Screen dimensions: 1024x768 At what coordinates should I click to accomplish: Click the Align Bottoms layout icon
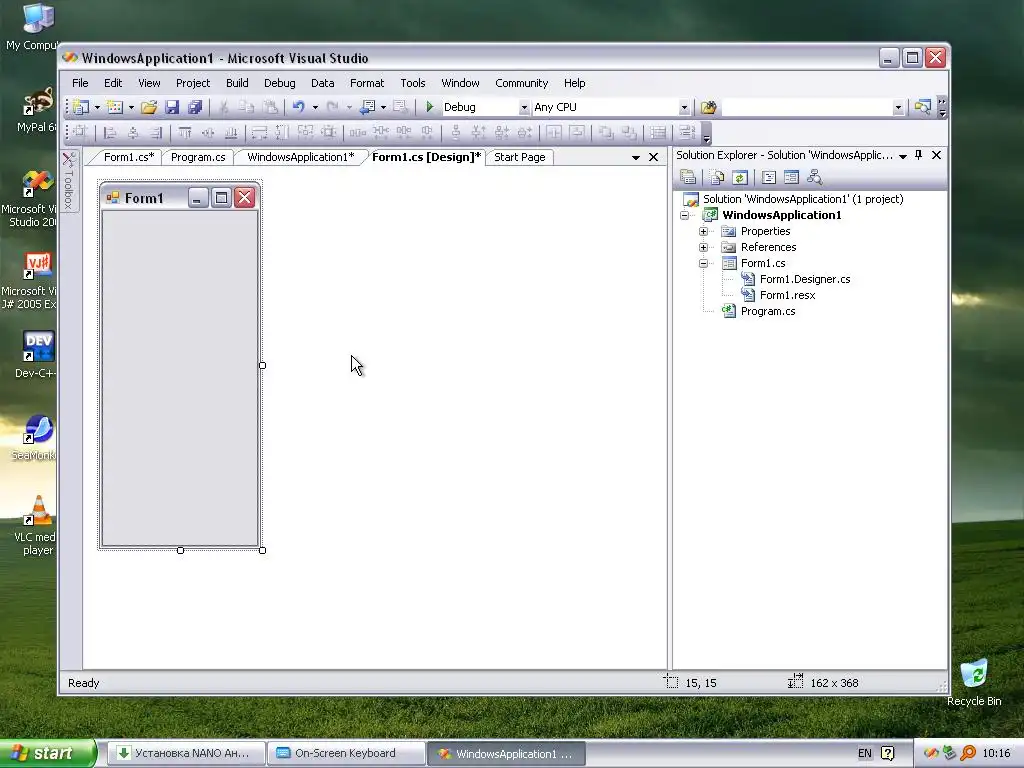(x=231, y=133)
